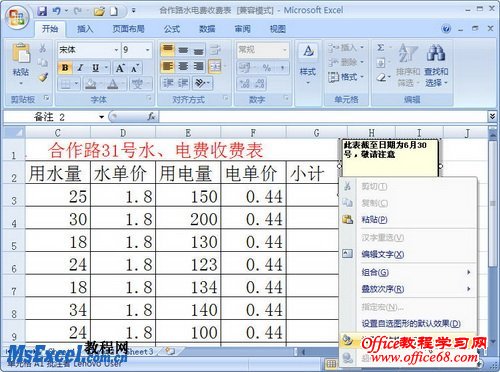Customize Quick Access Toolbar dropdown arrow

pyautogui.click(x=133, y=11)
